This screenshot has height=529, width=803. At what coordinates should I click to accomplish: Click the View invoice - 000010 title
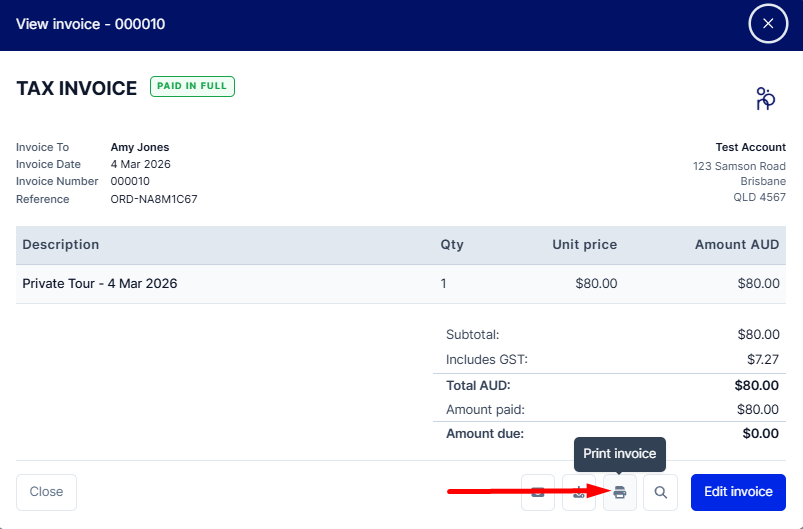tap(91, 24)
